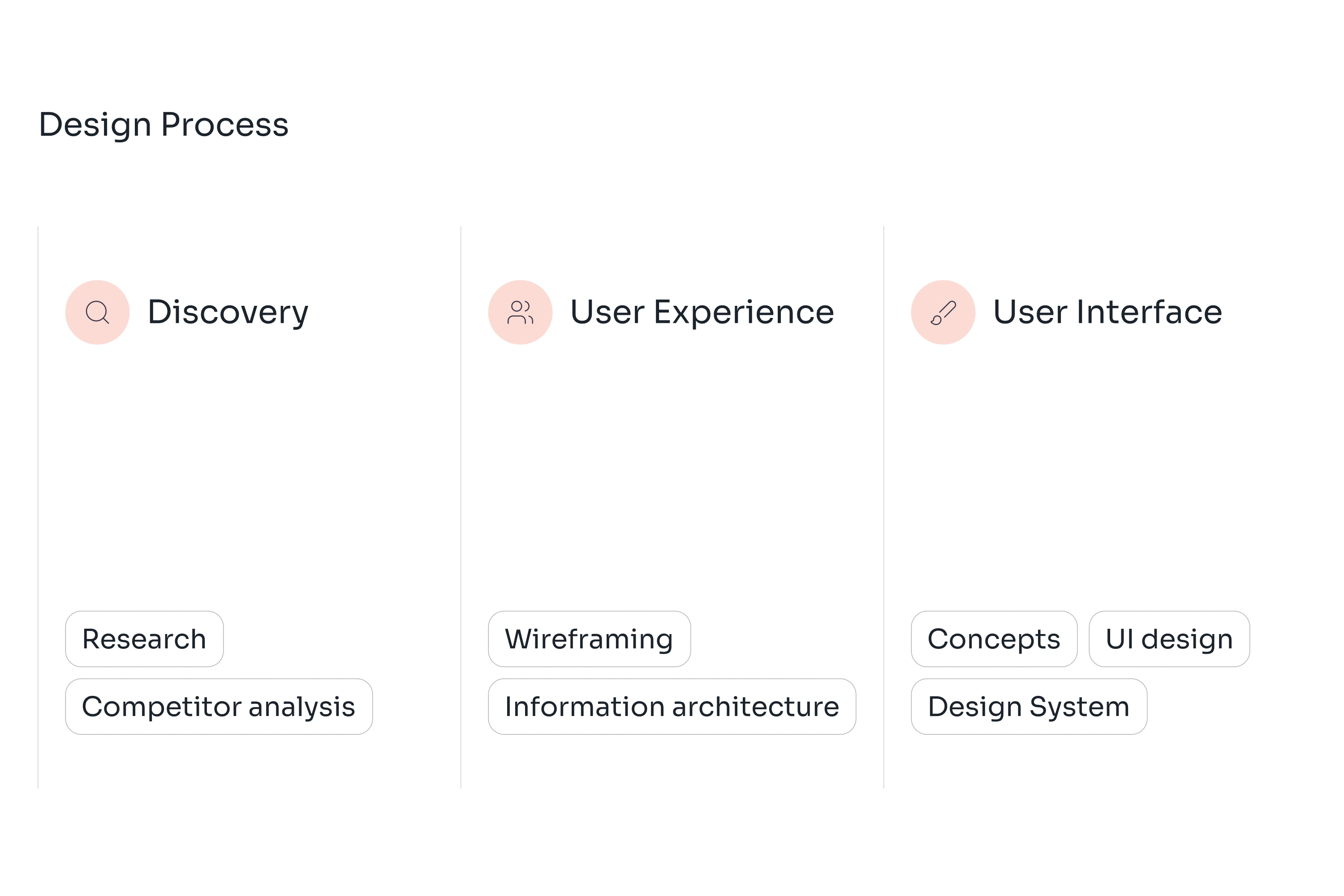
Task: Open the Design System tag
Action: [x=1029, y=706]
